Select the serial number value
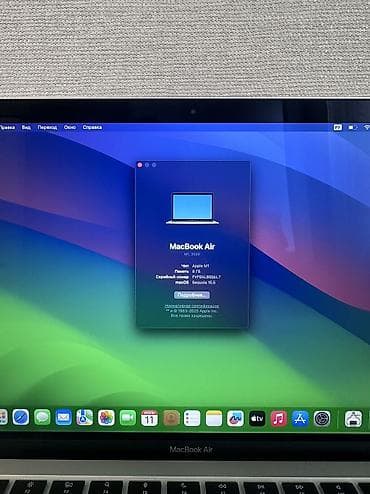Image resolution: width=370 pixels, height=494 pixels. point(206,277)
